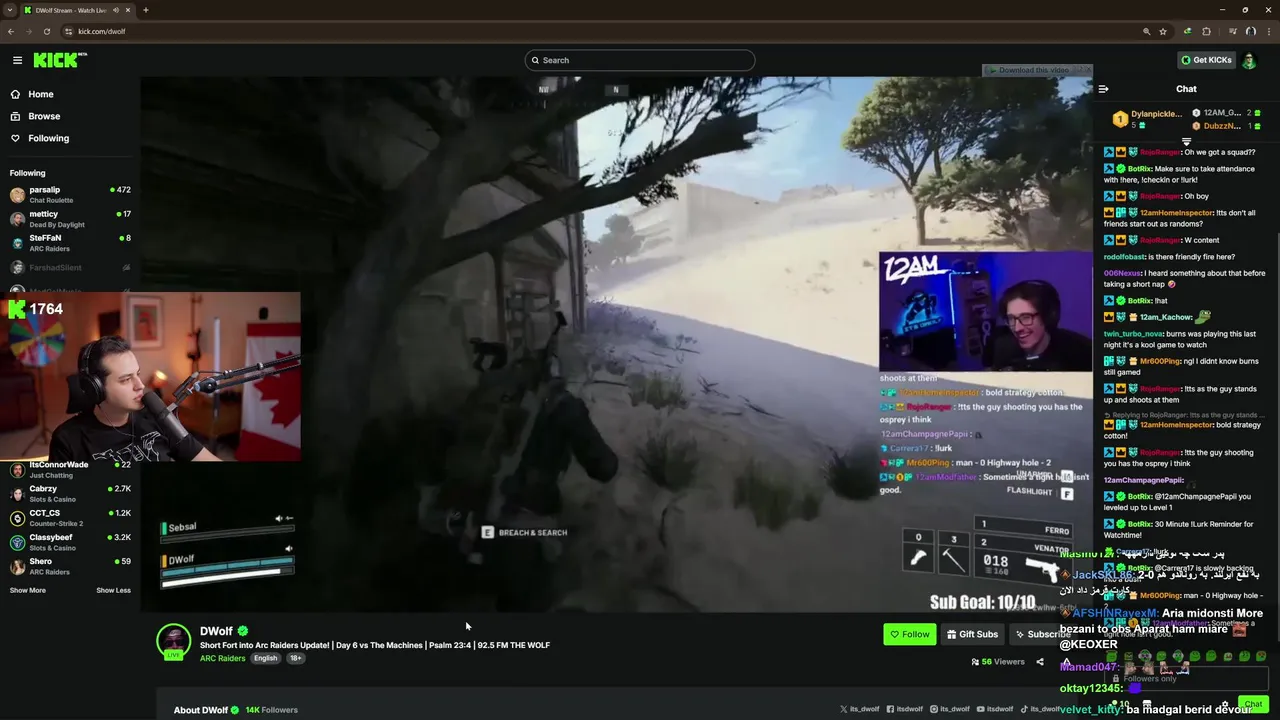Close the DWolf Stream browser tab

[130, 10]
